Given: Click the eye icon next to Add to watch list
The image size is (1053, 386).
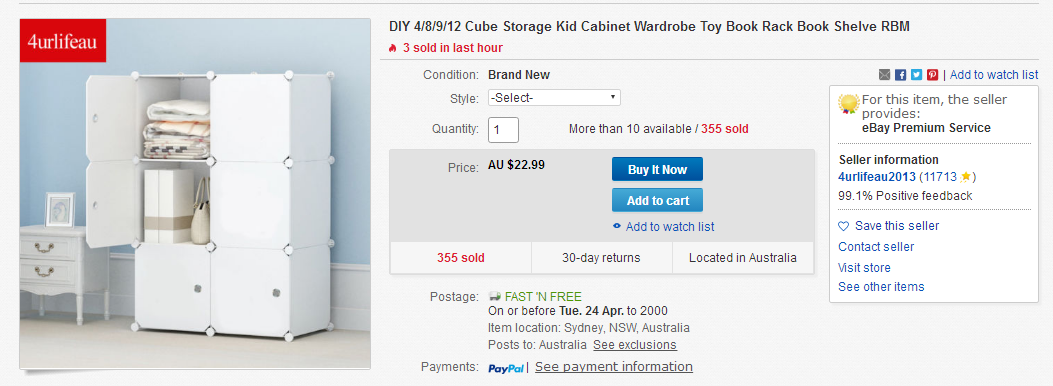Looking at the screenshot, I should coord(617,226).
